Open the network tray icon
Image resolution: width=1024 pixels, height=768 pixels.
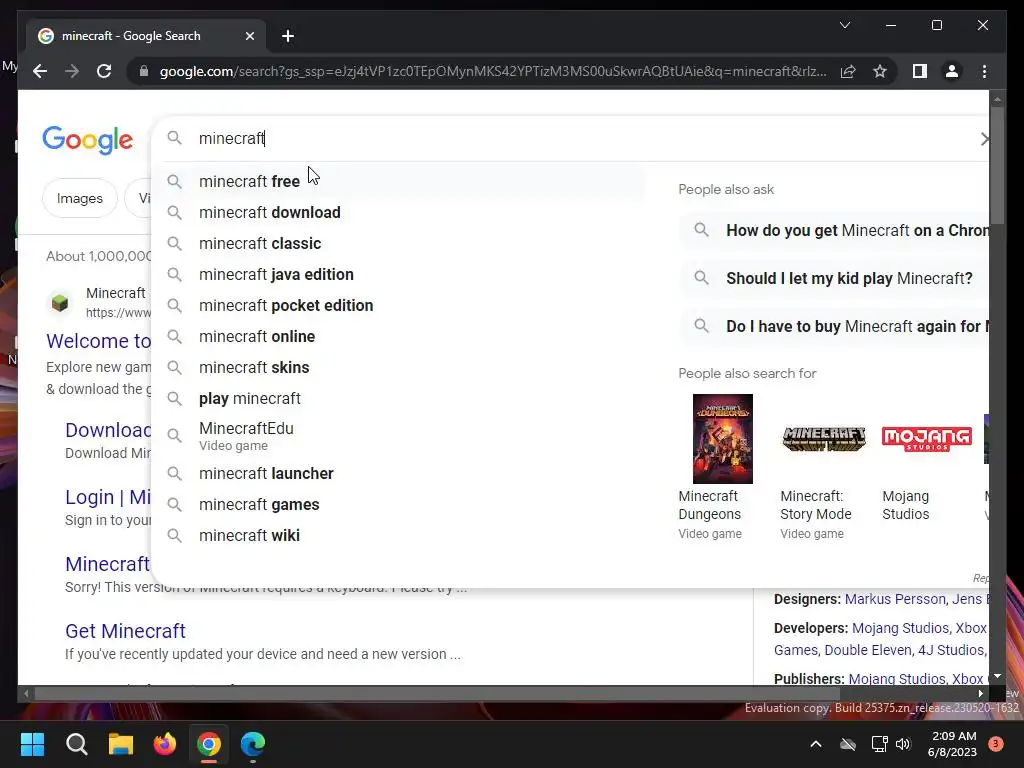point(879,744)
